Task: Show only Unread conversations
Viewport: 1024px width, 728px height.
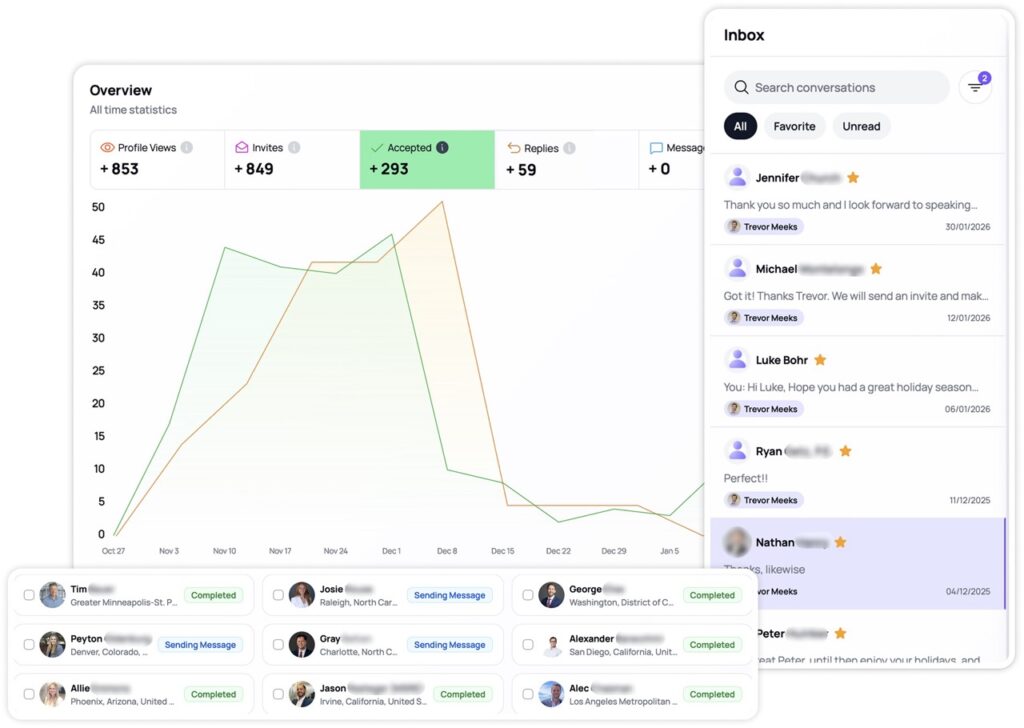Action: tap(861, 126)
